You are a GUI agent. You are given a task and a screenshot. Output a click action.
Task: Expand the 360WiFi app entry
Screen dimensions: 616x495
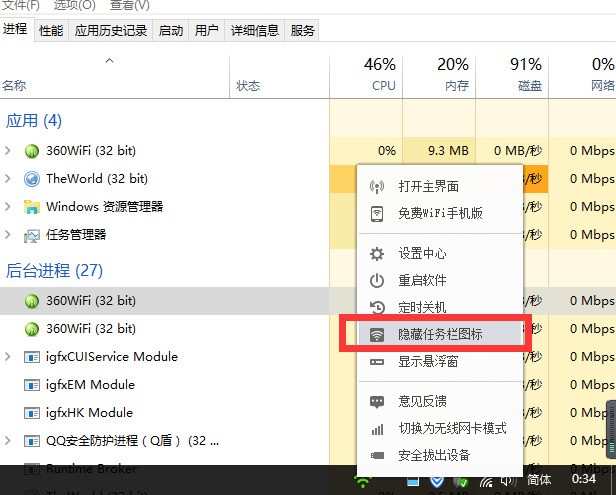tap(7, 150)
